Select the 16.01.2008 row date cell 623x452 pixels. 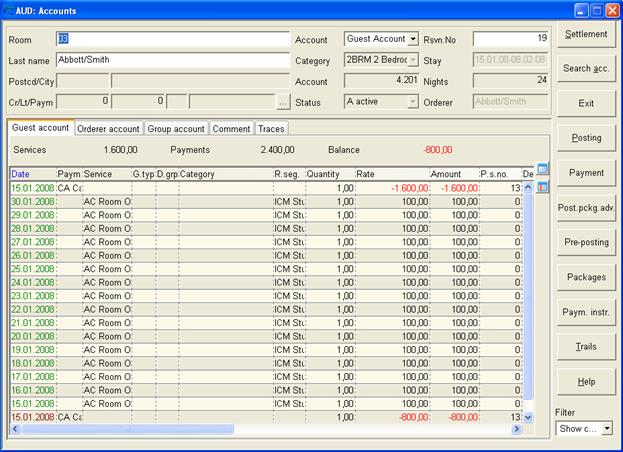pyautogui.click(x=33, y=390)
